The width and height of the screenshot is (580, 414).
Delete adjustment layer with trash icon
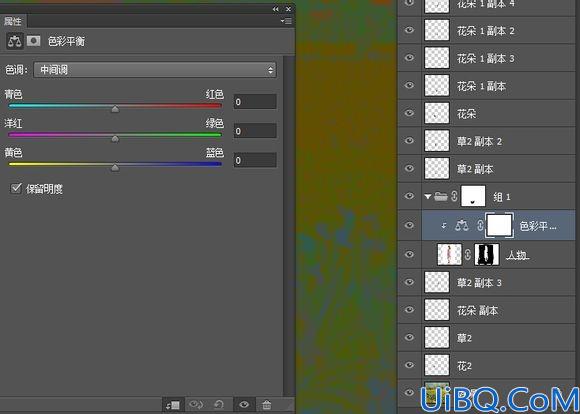267,405
